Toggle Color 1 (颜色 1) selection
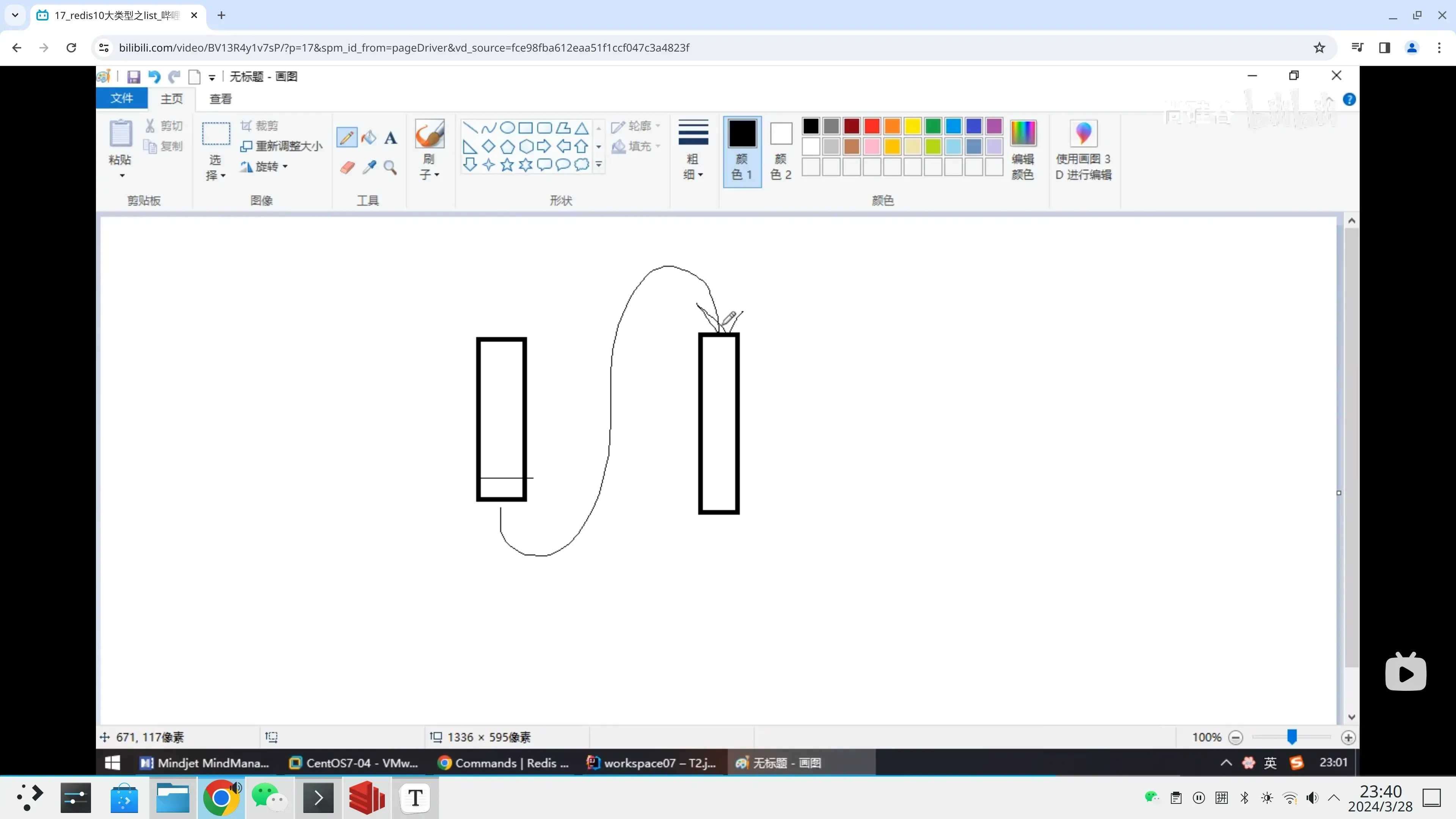 742,151
